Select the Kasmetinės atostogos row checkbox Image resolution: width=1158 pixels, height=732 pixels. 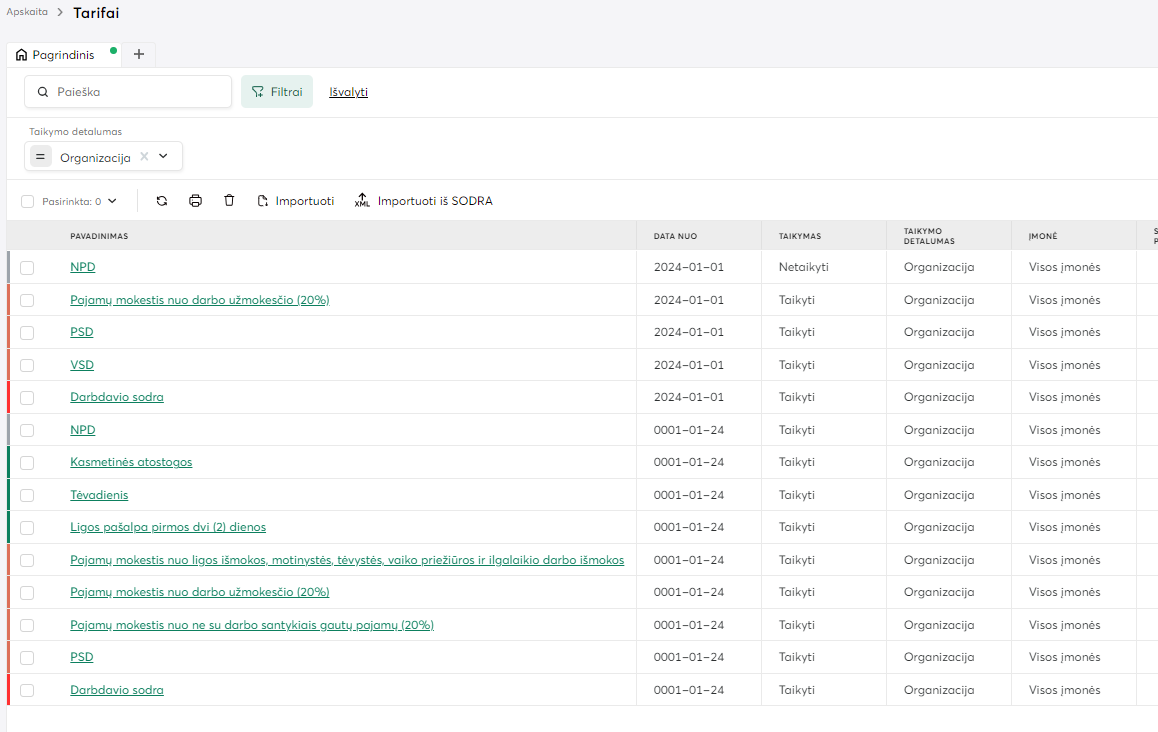coord(27,463)
